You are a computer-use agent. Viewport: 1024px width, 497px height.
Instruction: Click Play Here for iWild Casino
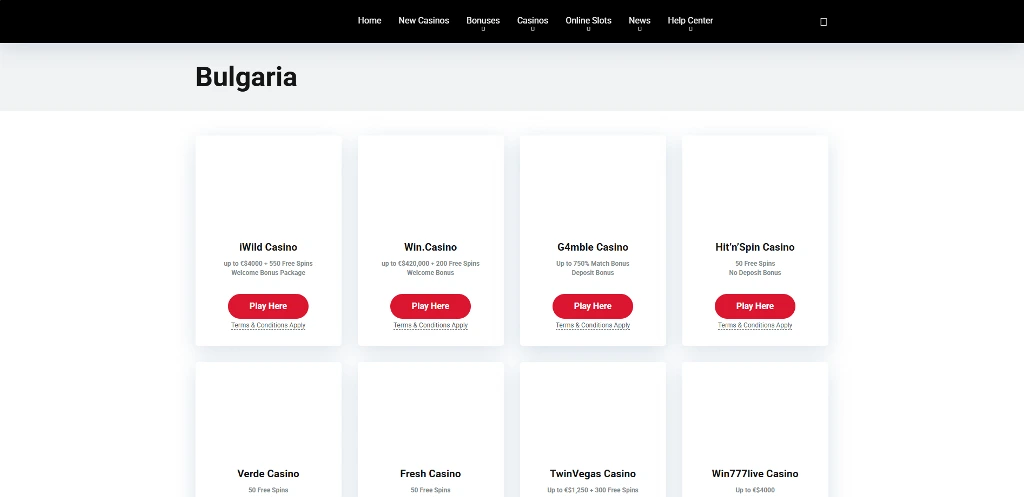(x=268, y=306)
